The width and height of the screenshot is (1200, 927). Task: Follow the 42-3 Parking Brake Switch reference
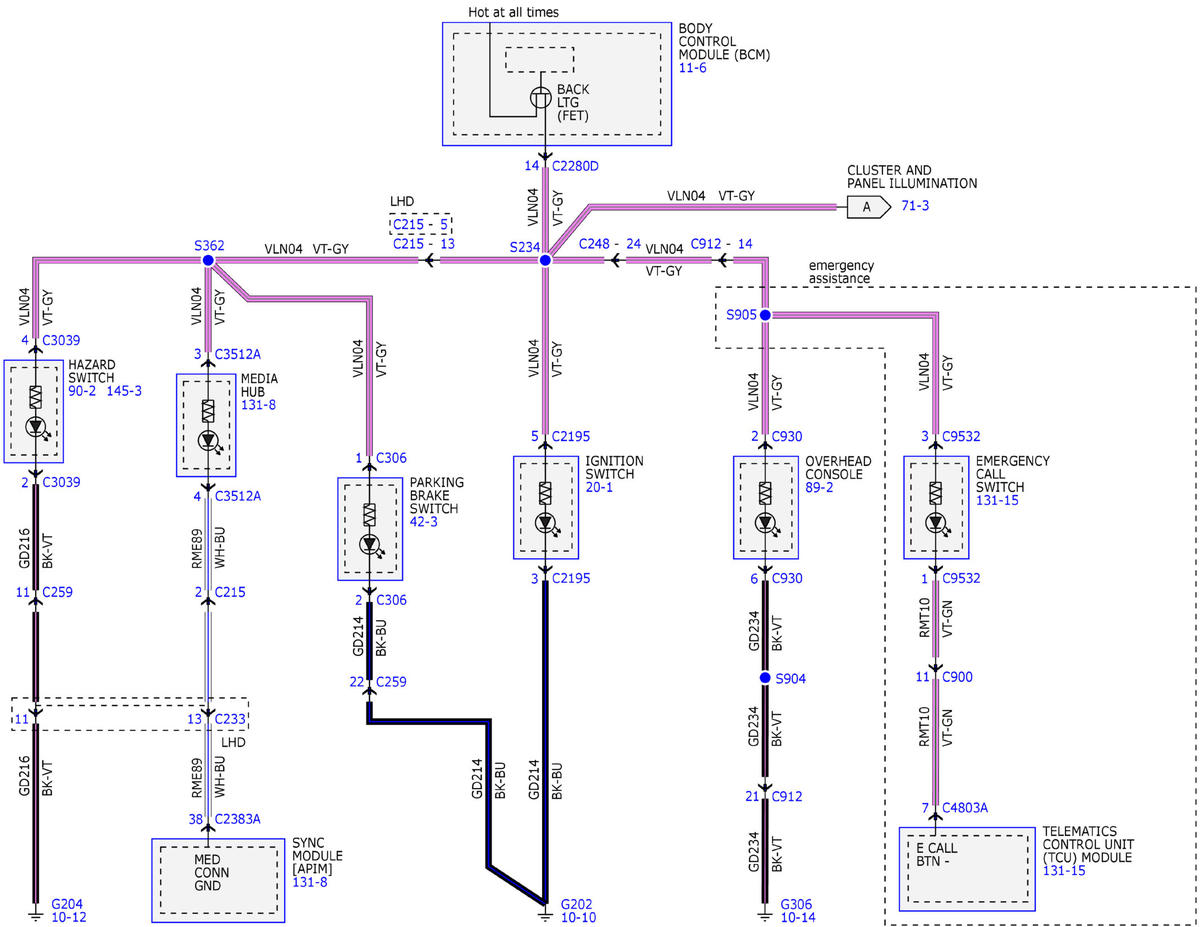pyautogui.click(x=423, y=522)
